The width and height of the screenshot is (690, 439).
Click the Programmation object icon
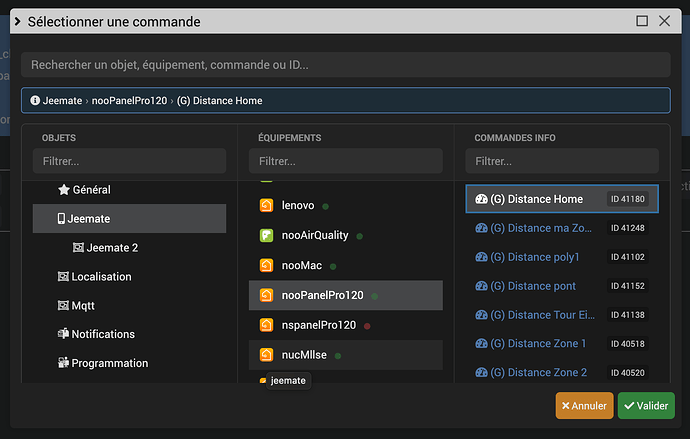pos(63,363)
